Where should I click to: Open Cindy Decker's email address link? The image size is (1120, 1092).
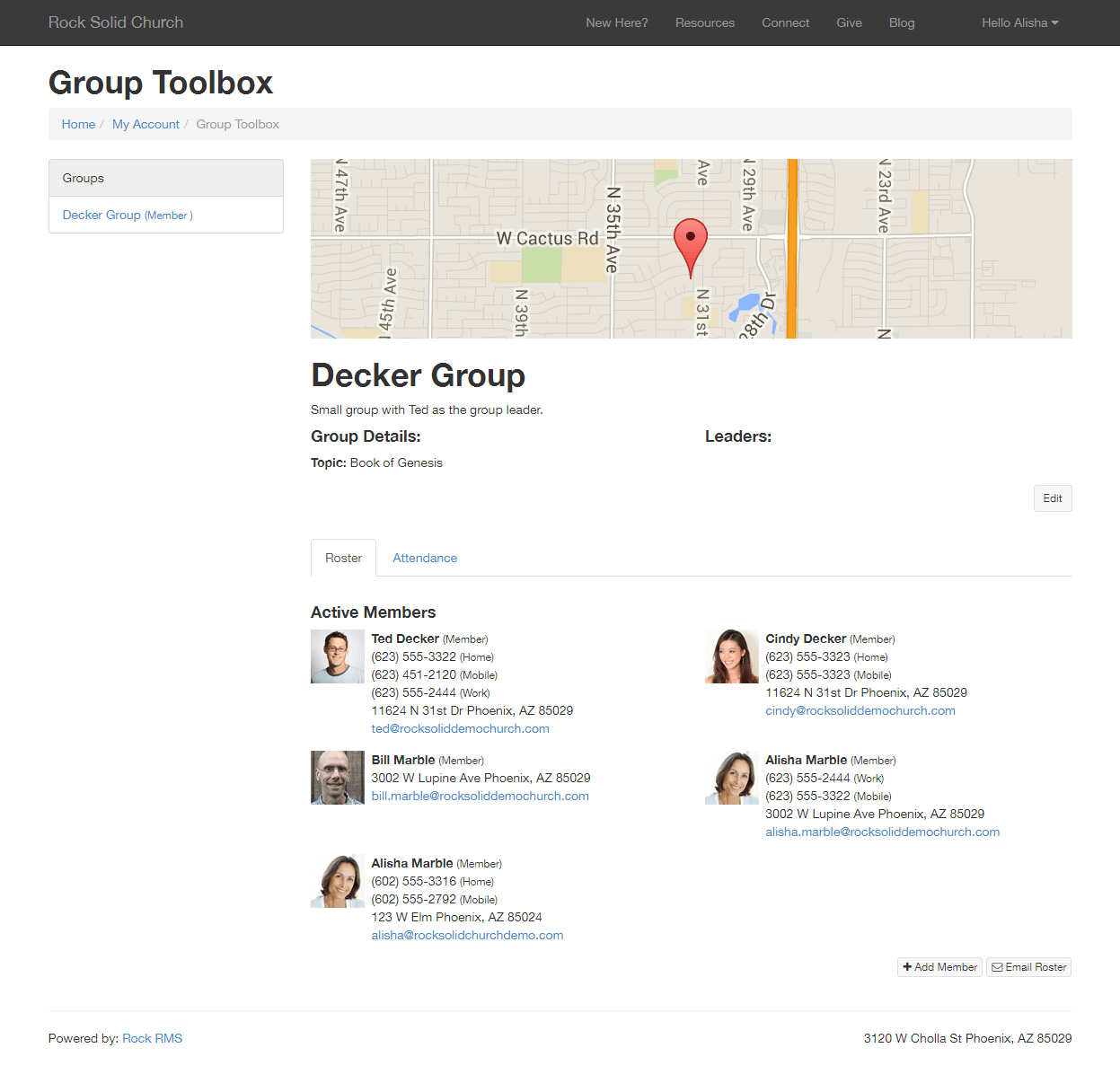coord(860,710)
